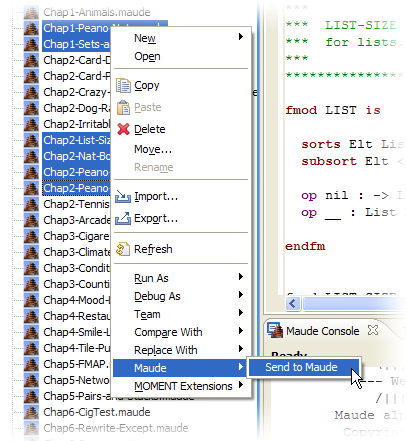Select the Chap3-Condit file row
The image size is (407, 441).
point(76,268)
